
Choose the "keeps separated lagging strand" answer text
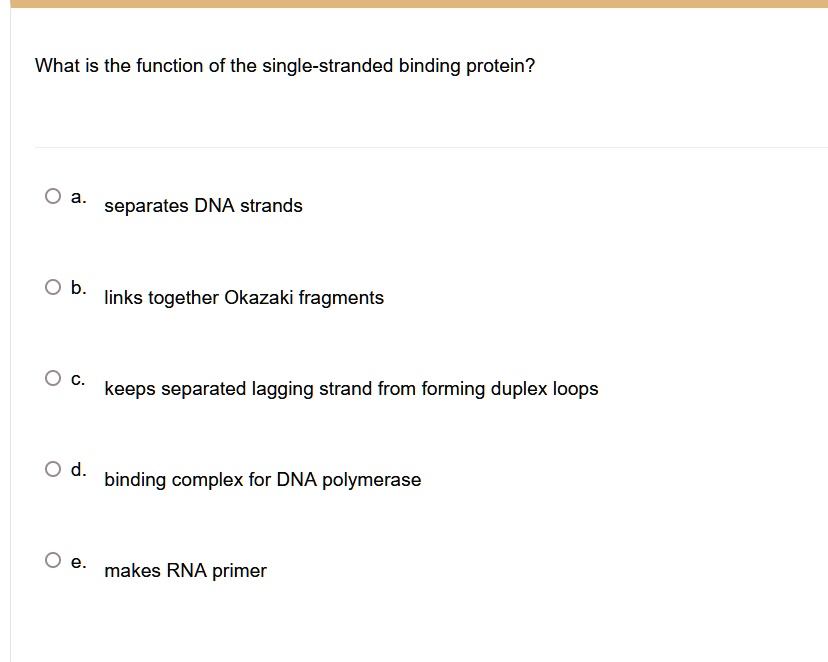(351, 389)
